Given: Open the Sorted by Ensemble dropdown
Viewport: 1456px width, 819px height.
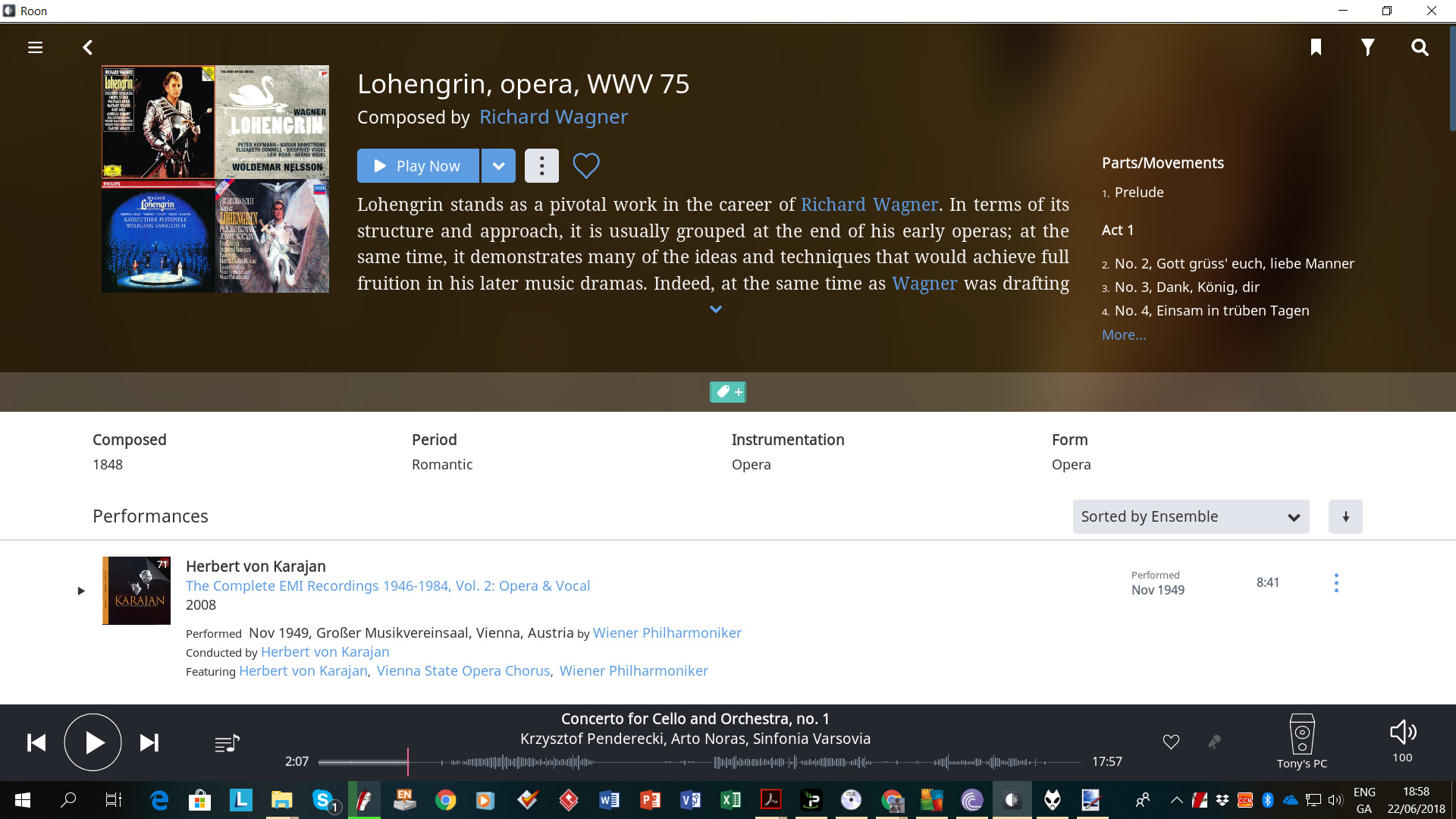Looking at the screenshot, I should point(1191,516).
